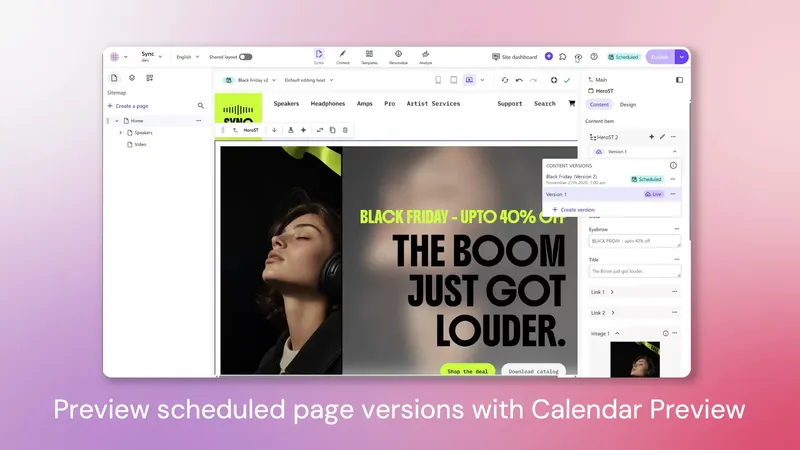Expand the Link 1 field

tap(612, 292)
